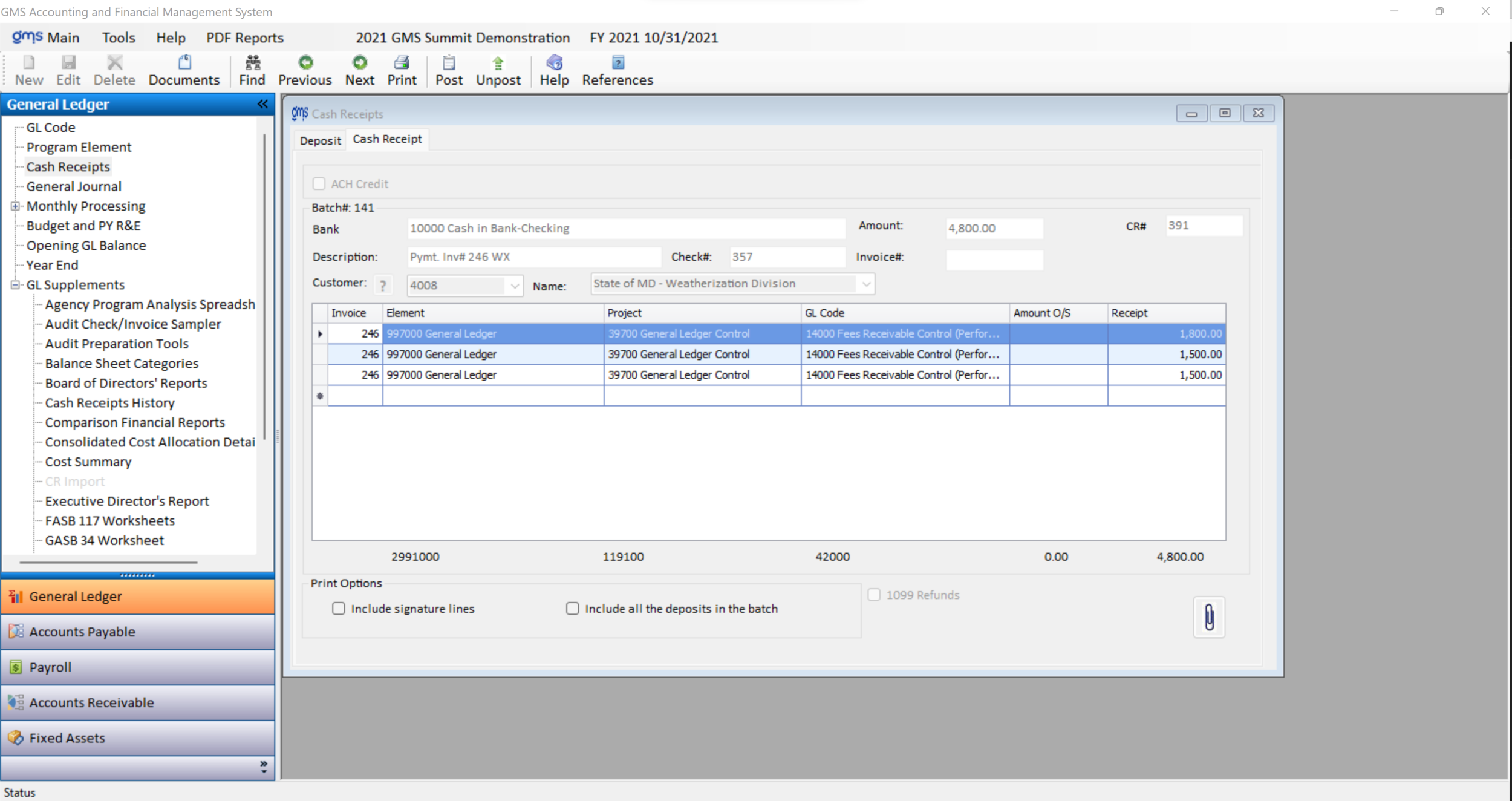The height and width of the screenshot is (801, 1512).
Task: Check Include all the deposits in the batch
Action: tap(572, 609)
